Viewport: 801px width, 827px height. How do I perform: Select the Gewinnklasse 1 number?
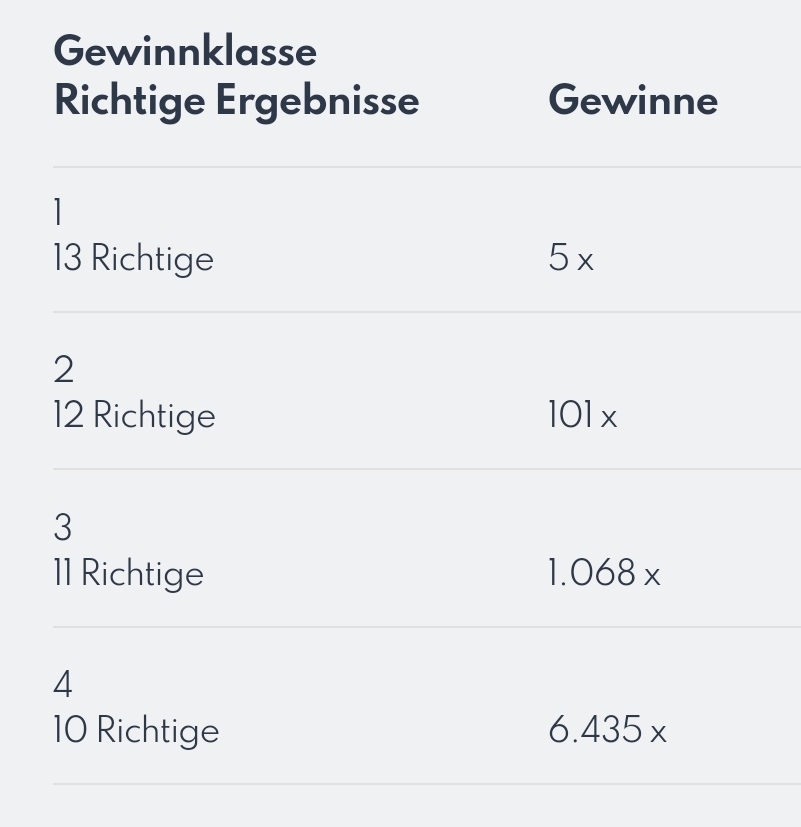(x=58, y=213)
